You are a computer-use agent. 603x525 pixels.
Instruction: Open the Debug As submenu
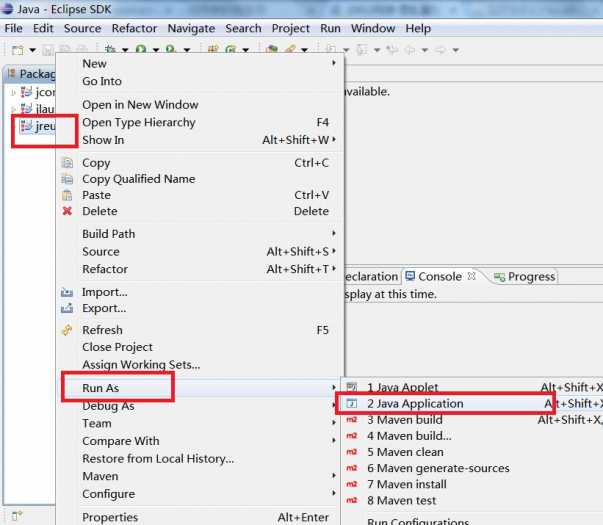[x=200, y=406]
